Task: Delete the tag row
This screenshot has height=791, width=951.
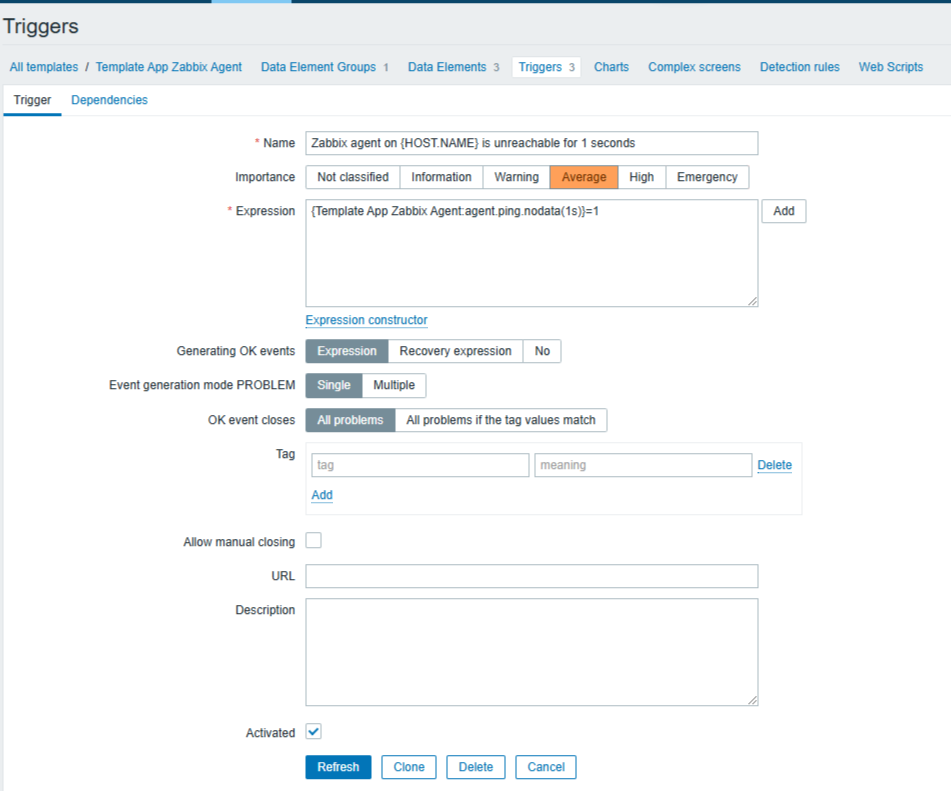Action: click(x=775, y=465)
